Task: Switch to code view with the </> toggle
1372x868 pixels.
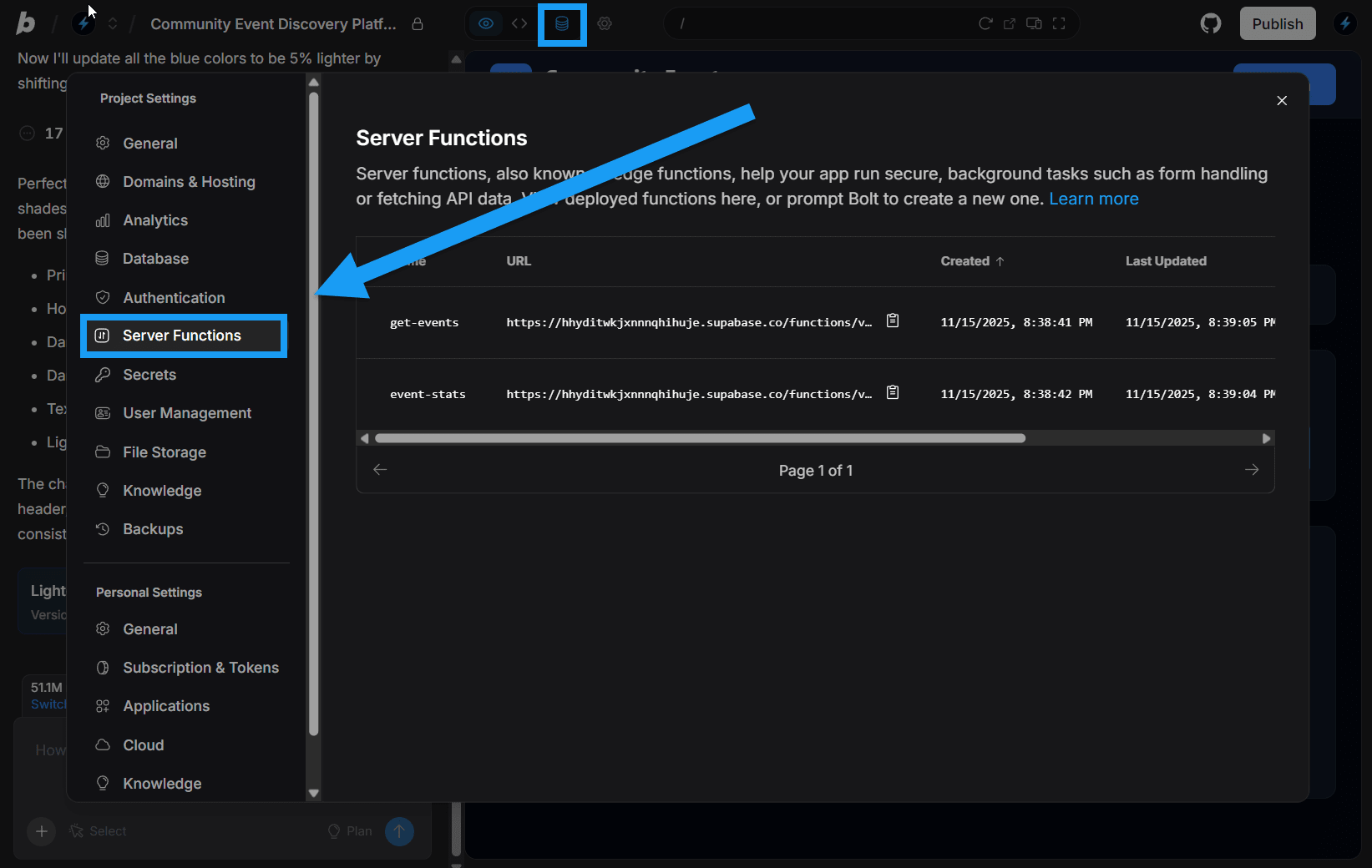Action: click(519, 23)
